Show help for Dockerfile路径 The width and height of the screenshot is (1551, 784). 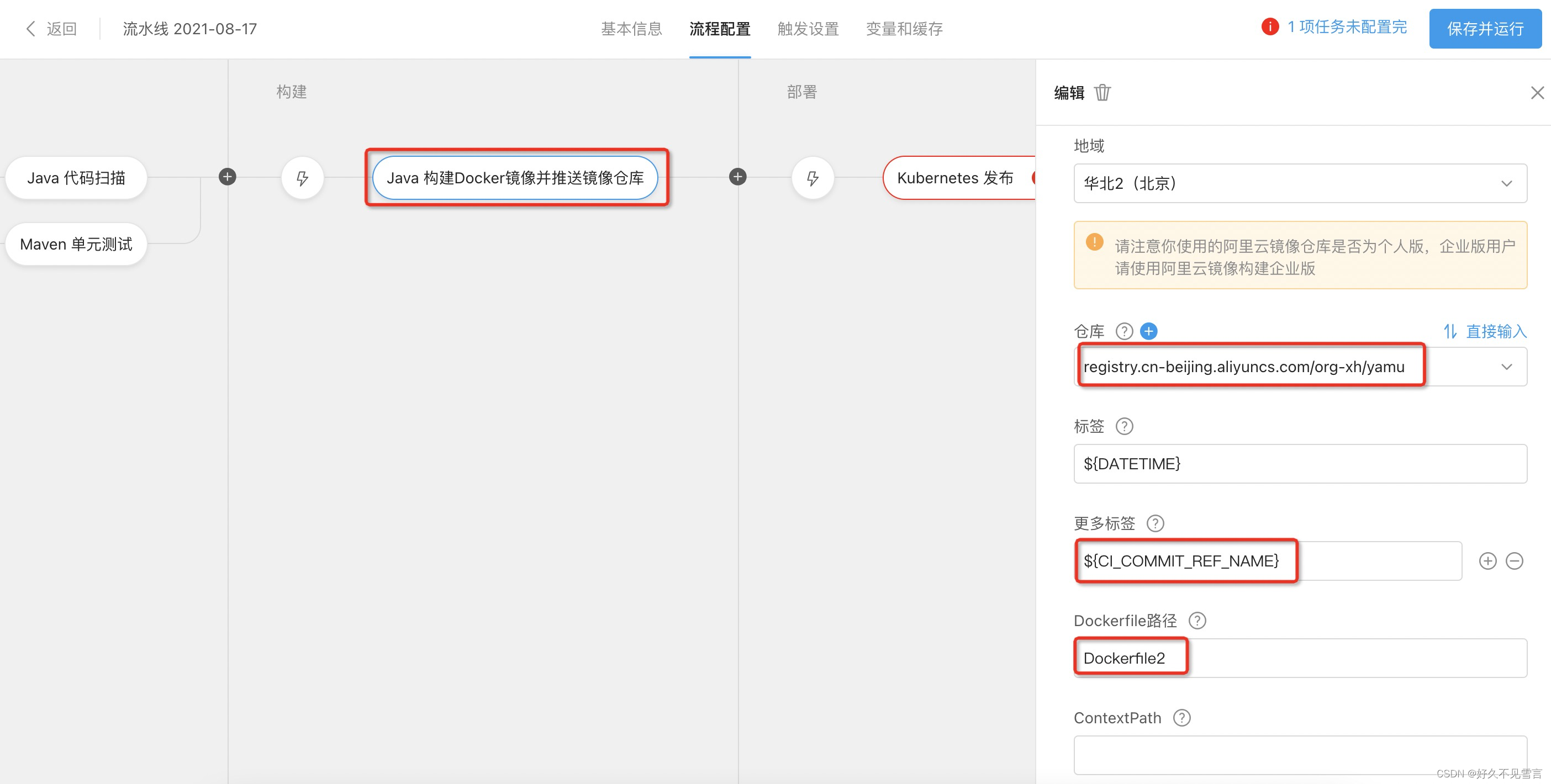(1197, 621)
